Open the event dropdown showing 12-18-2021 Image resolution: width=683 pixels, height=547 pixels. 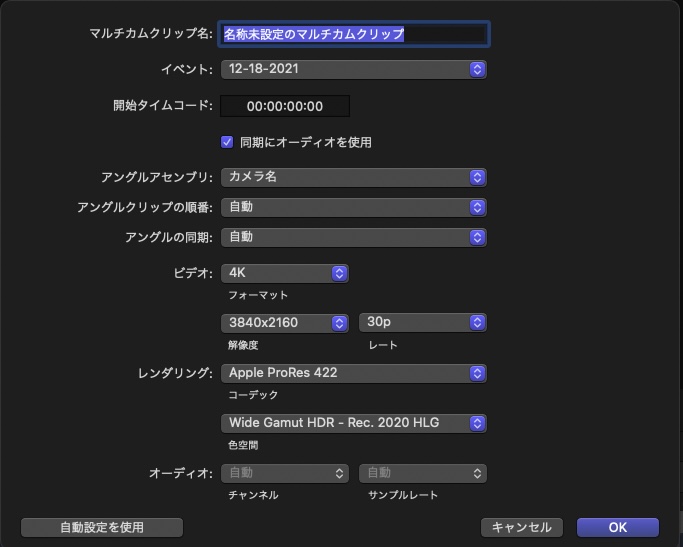[353, 69]
